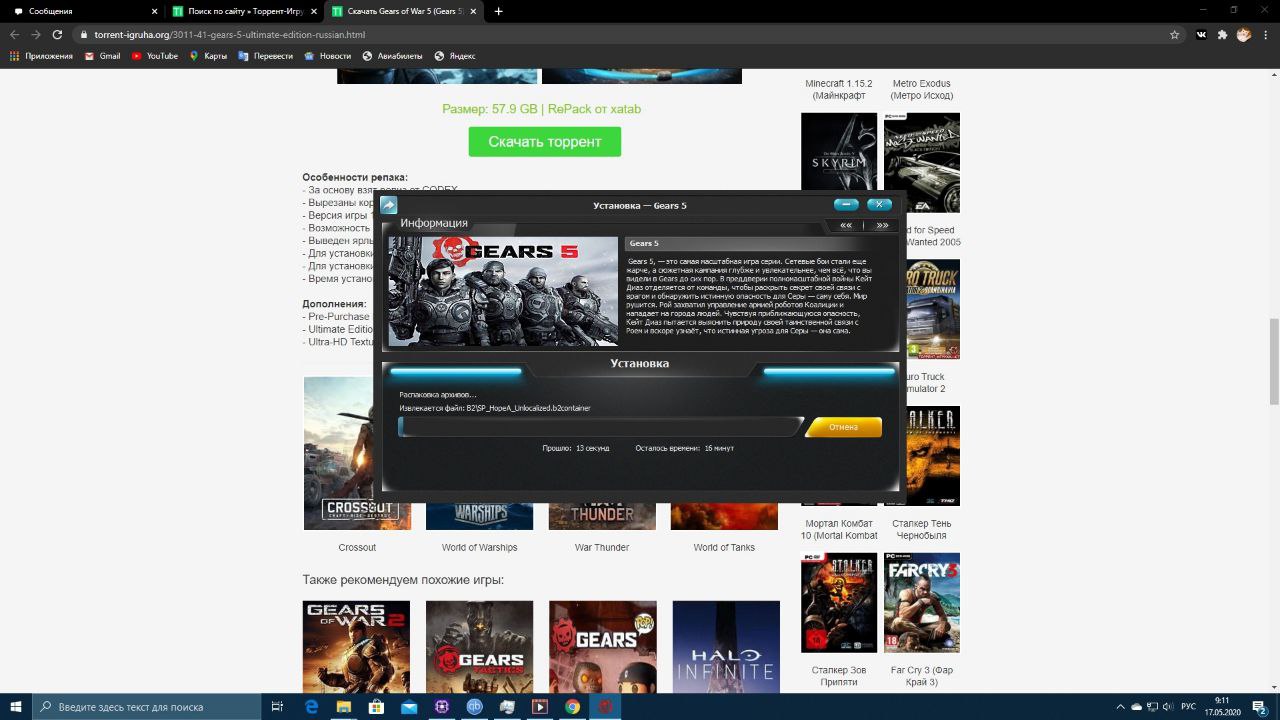Go forward in browser history
1280x720 pixels.
36,34
